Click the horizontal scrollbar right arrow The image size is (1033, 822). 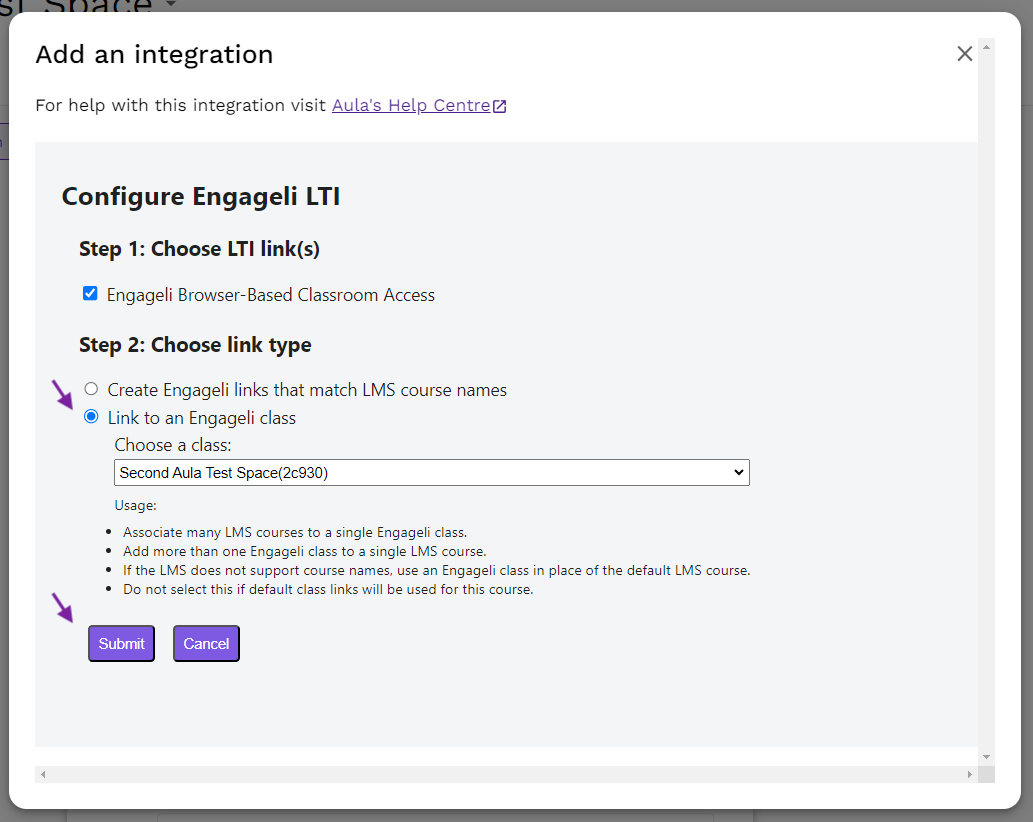pyautogui.click(x=969, y=775)
